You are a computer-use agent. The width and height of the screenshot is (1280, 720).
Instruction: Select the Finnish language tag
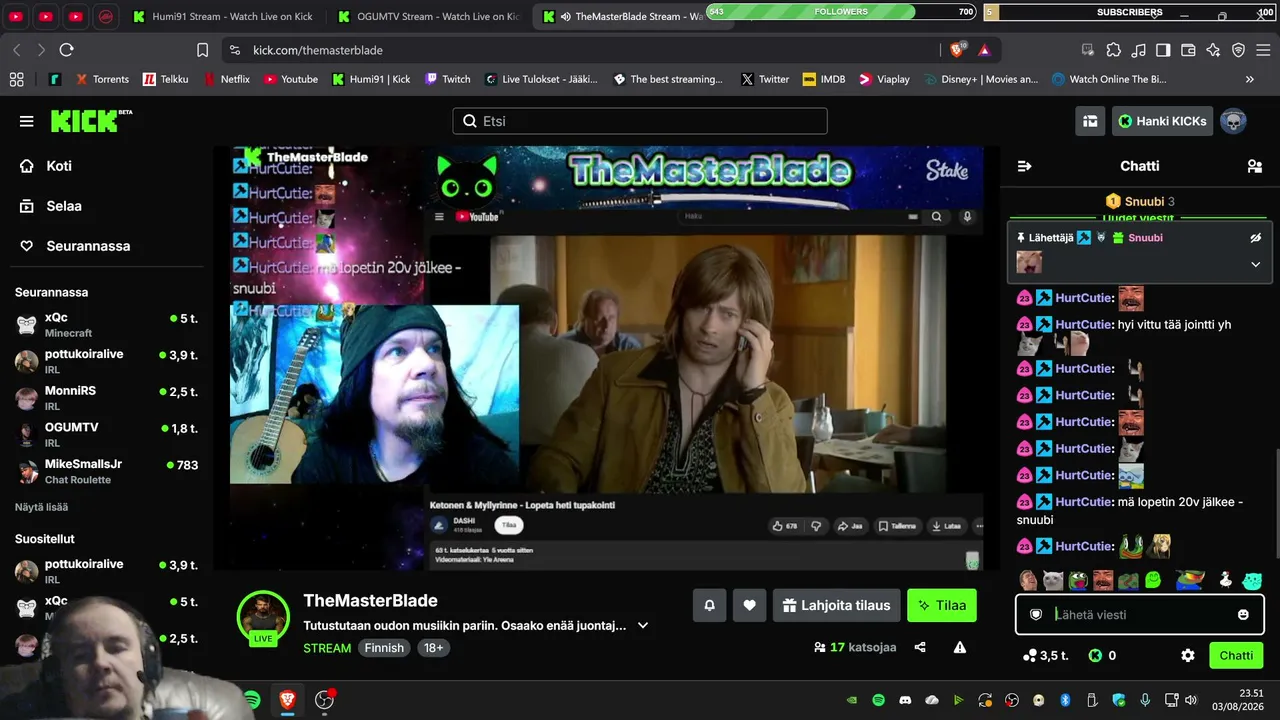click(x=384, y=648)
